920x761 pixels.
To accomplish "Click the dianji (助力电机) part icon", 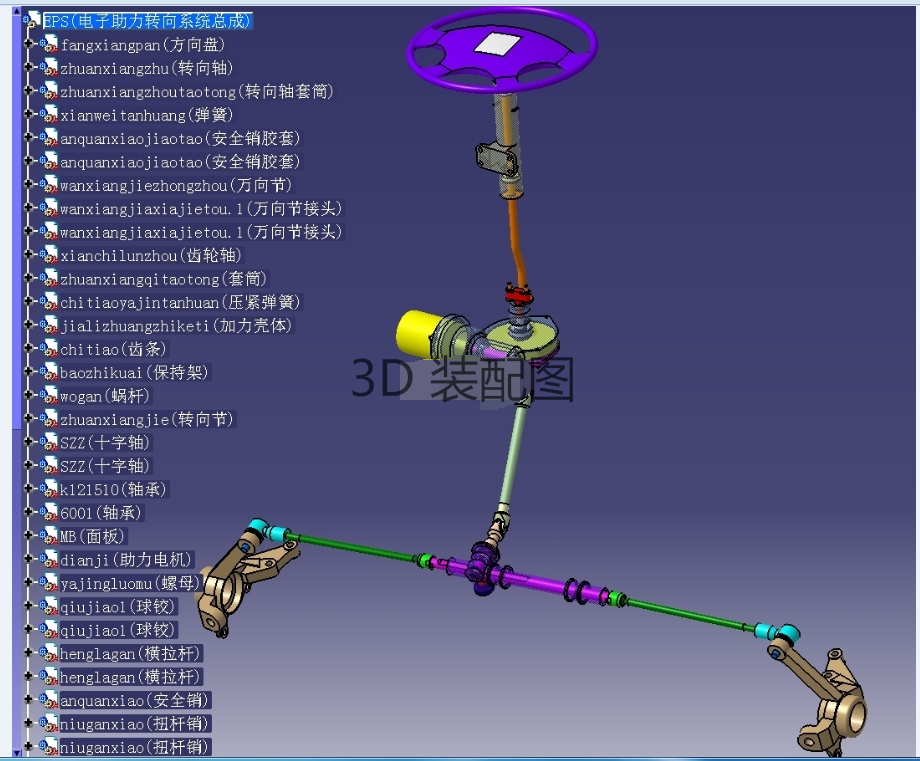I will 49,560.
